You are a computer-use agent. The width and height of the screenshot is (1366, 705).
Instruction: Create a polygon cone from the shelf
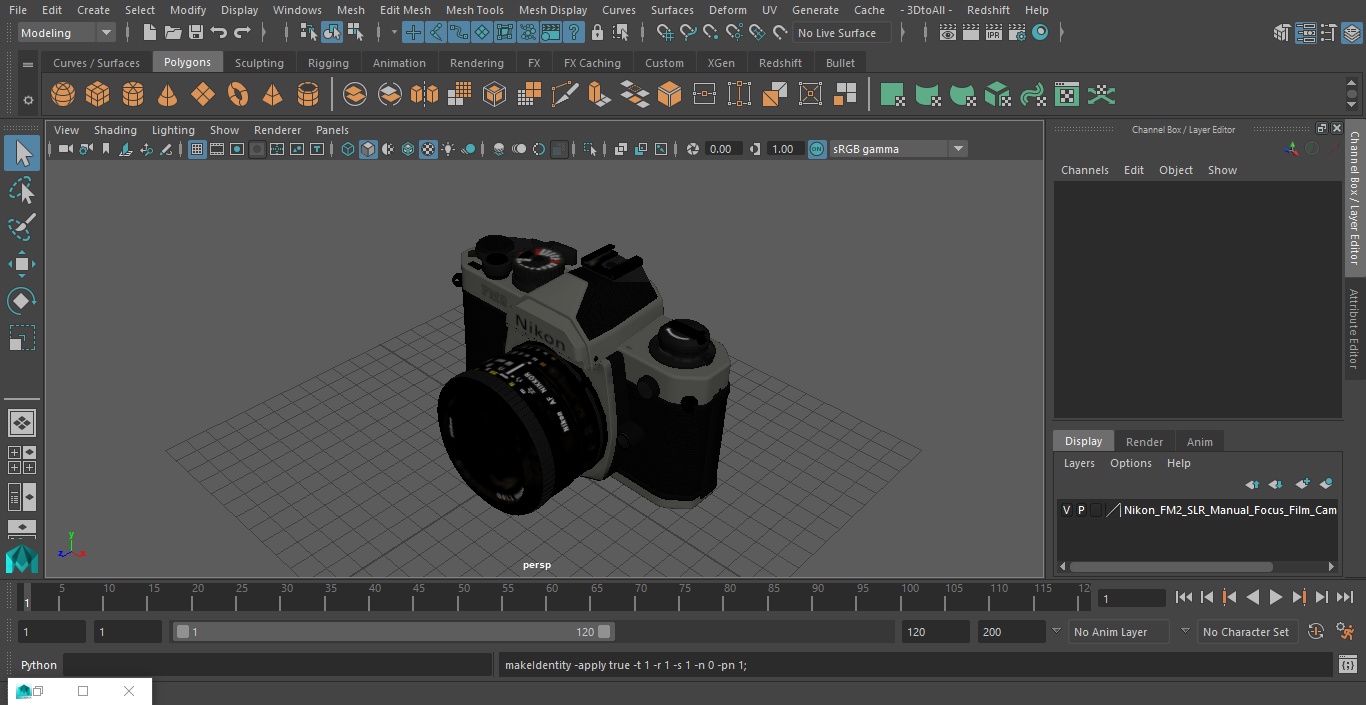(168, 95)
